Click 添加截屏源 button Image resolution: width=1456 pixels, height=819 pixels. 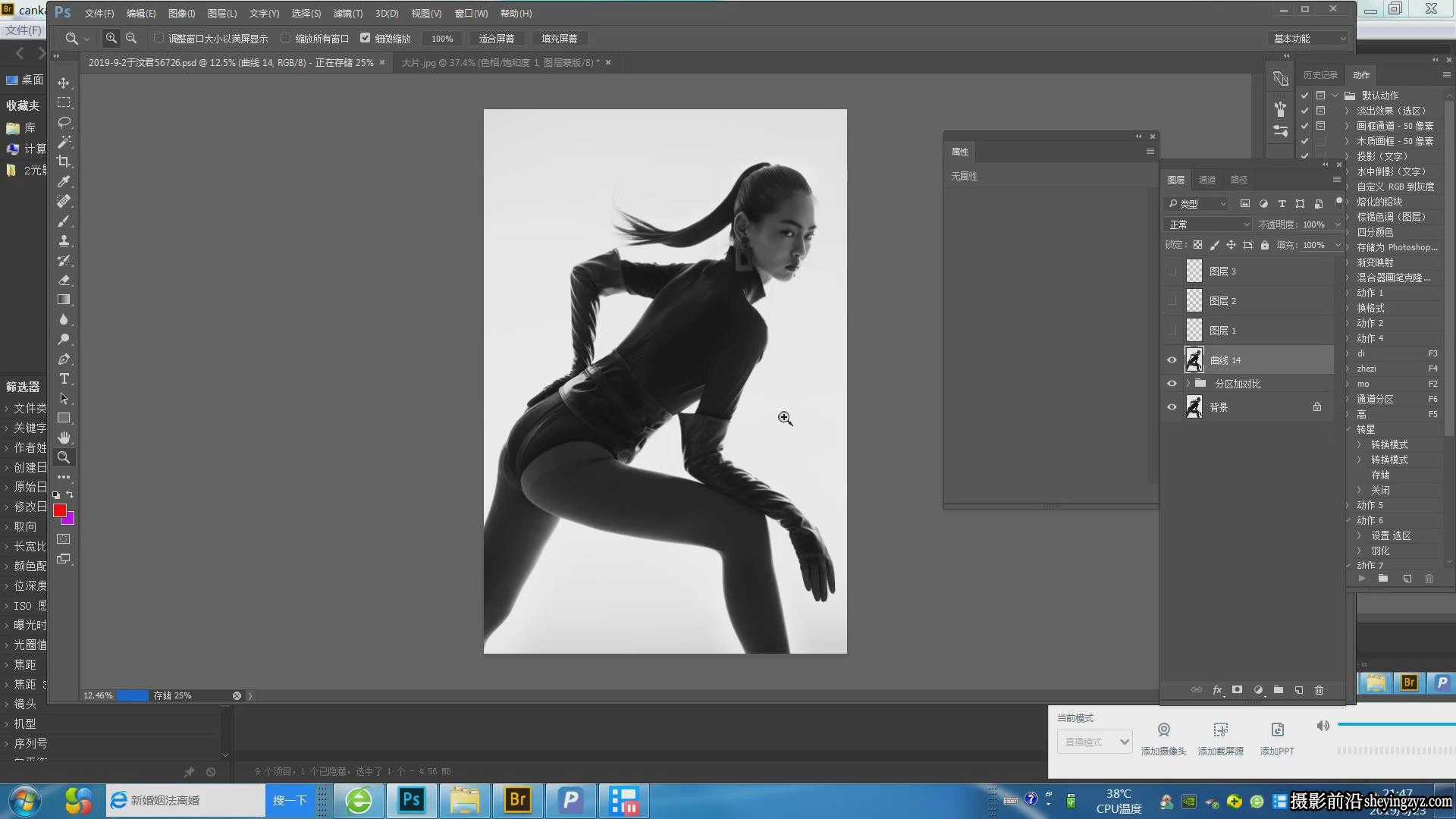click(x=1221, y=738)
